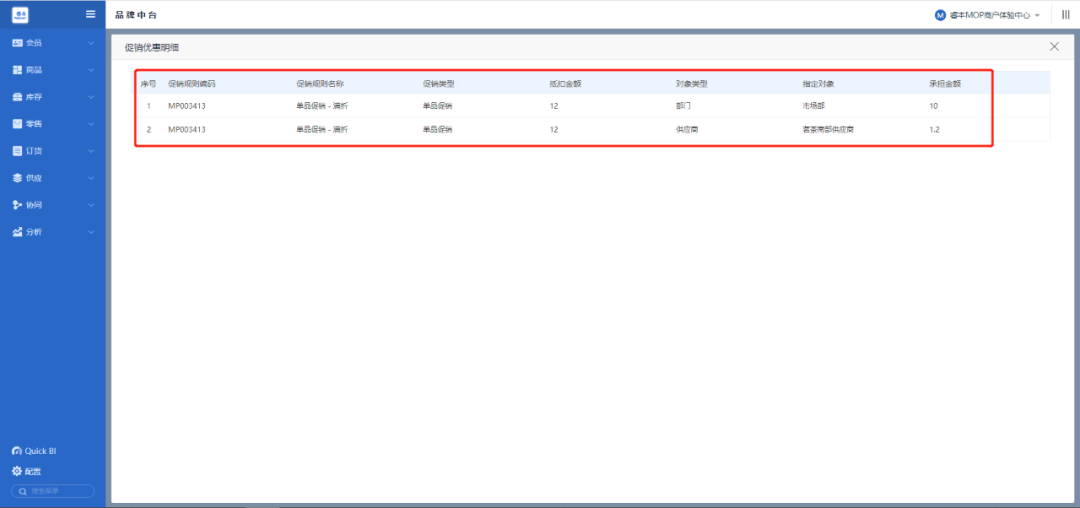Expand the 商品 menu chevron
Screen dimensions: 1080x508
[91, 70]
